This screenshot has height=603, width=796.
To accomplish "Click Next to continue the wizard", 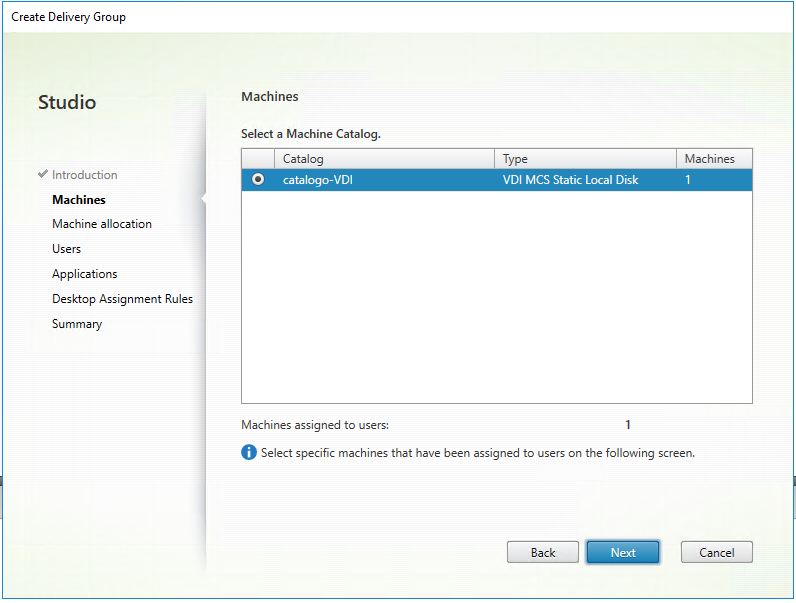I will pyautogui.click(x=622, y=552).
